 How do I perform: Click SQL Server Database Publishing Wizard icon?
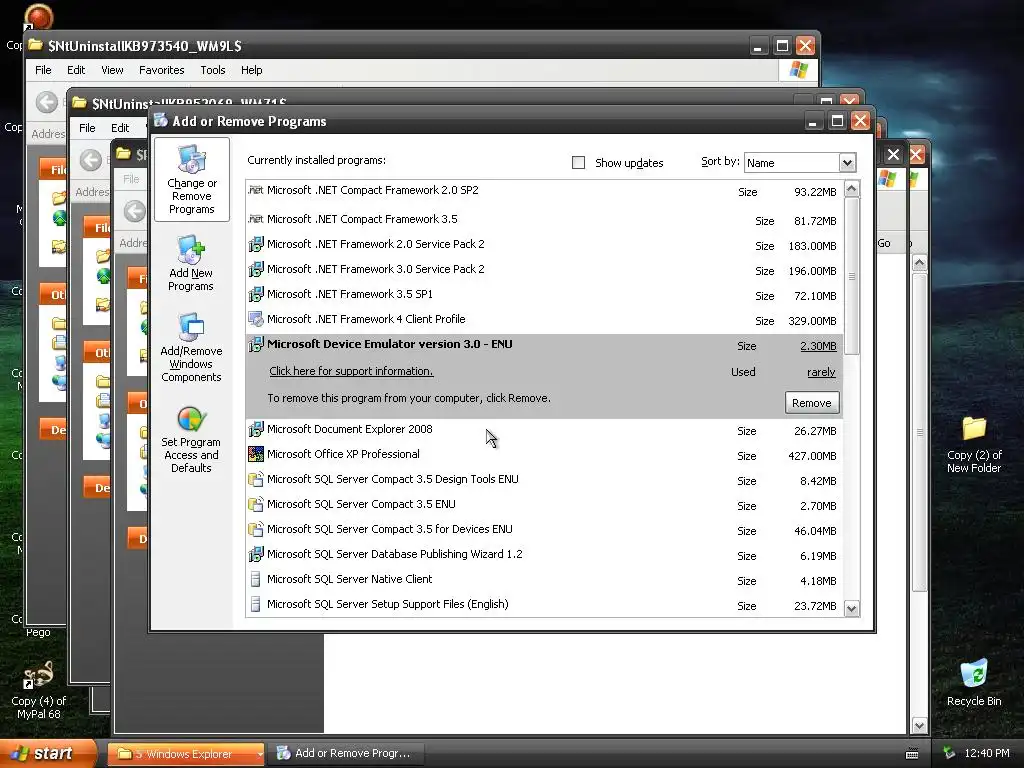click(x=255, y=554)
